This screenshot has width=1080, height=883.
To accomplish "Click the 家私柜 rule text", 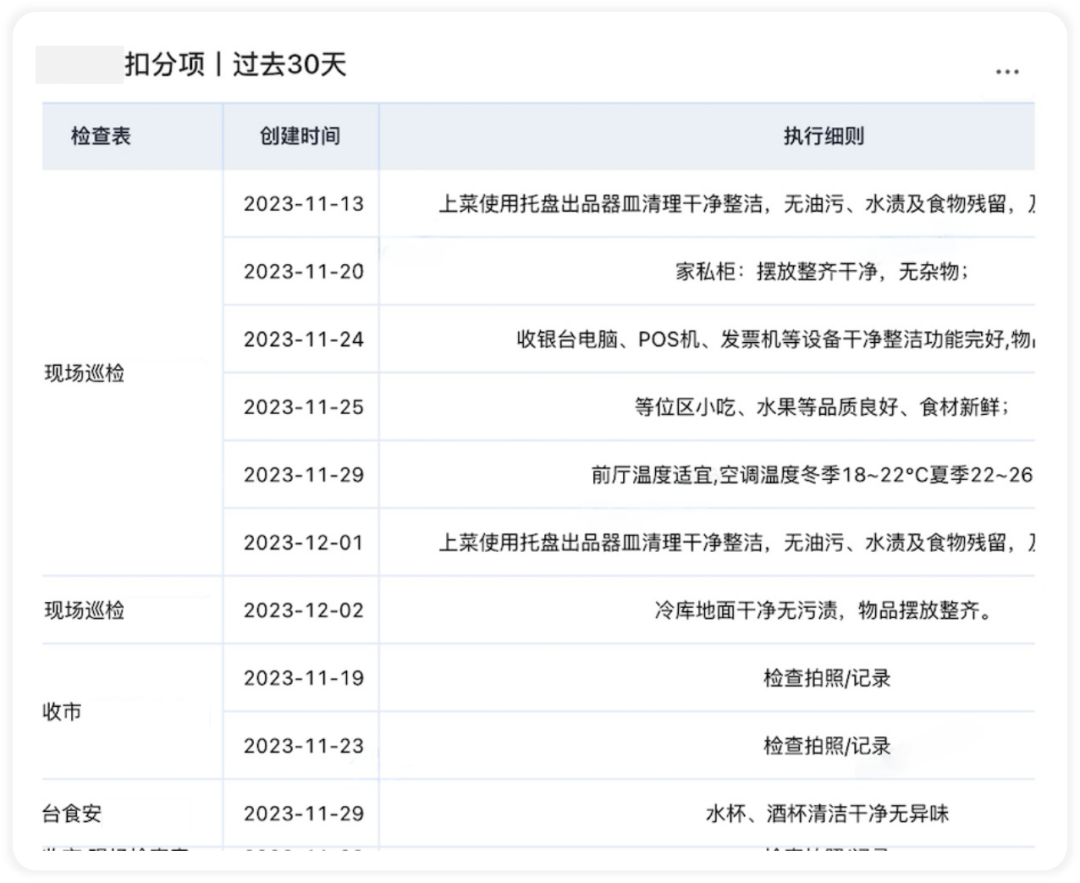I will tap(822, 271).
